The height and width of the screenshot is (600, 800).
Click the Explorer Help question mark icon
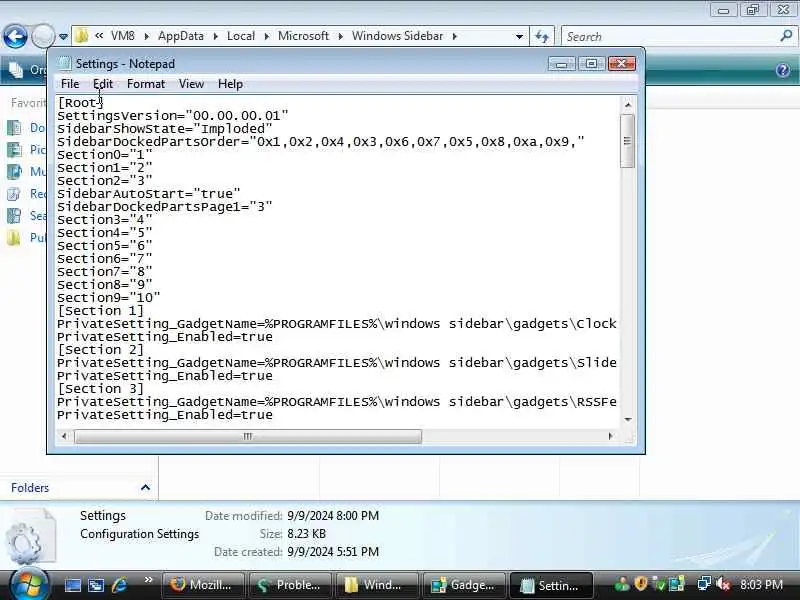click(x=783, y=70)
